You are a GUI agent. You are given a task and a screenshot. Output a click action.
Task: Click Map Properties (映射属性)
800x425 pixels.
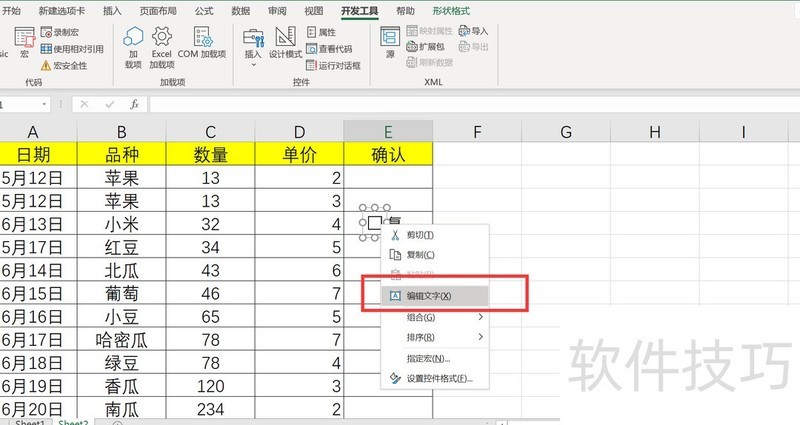[430, 31]
